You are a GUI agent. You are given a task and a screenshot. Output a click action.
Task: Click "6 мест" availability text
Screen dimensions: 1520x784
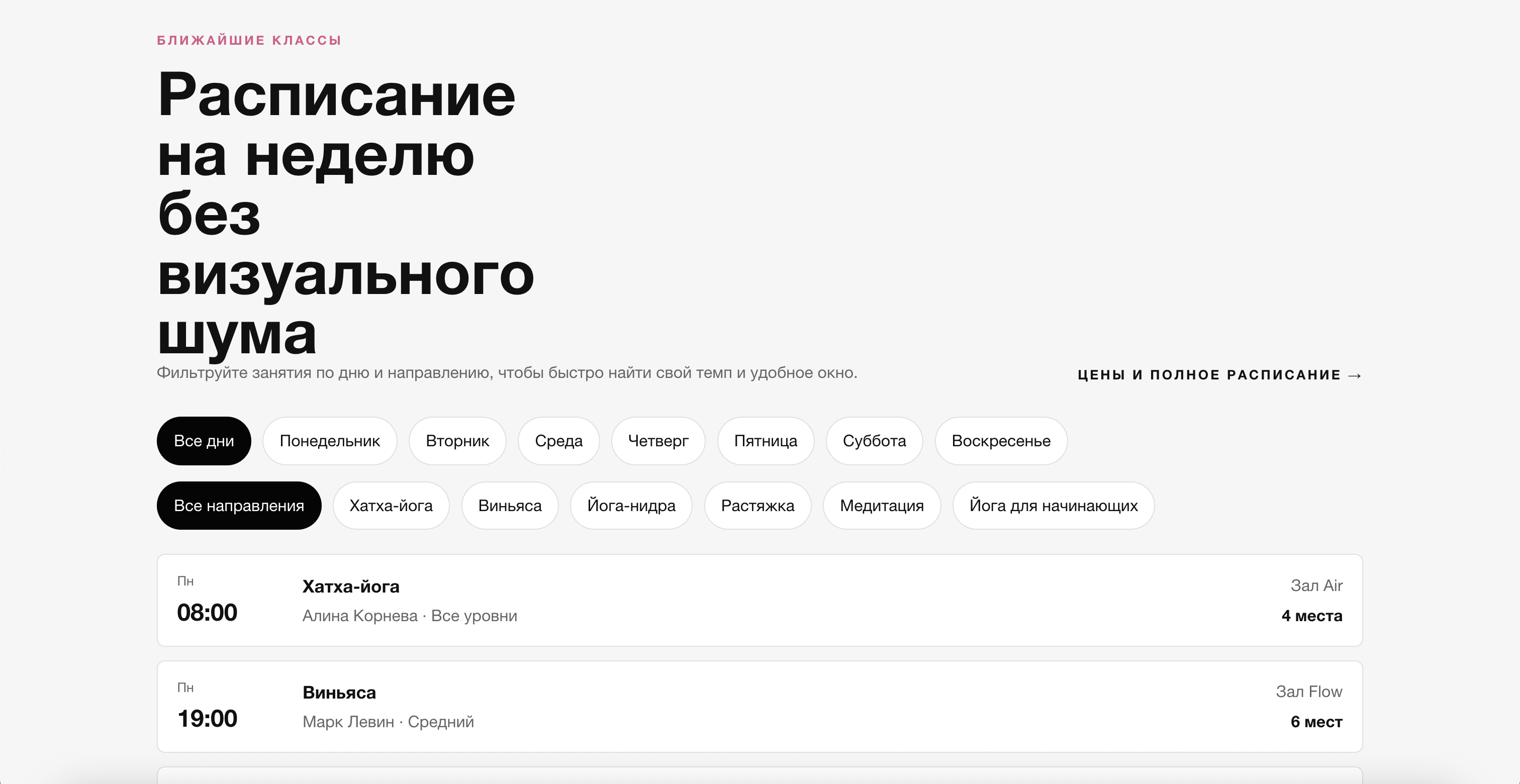click(x=1316, y=722)
